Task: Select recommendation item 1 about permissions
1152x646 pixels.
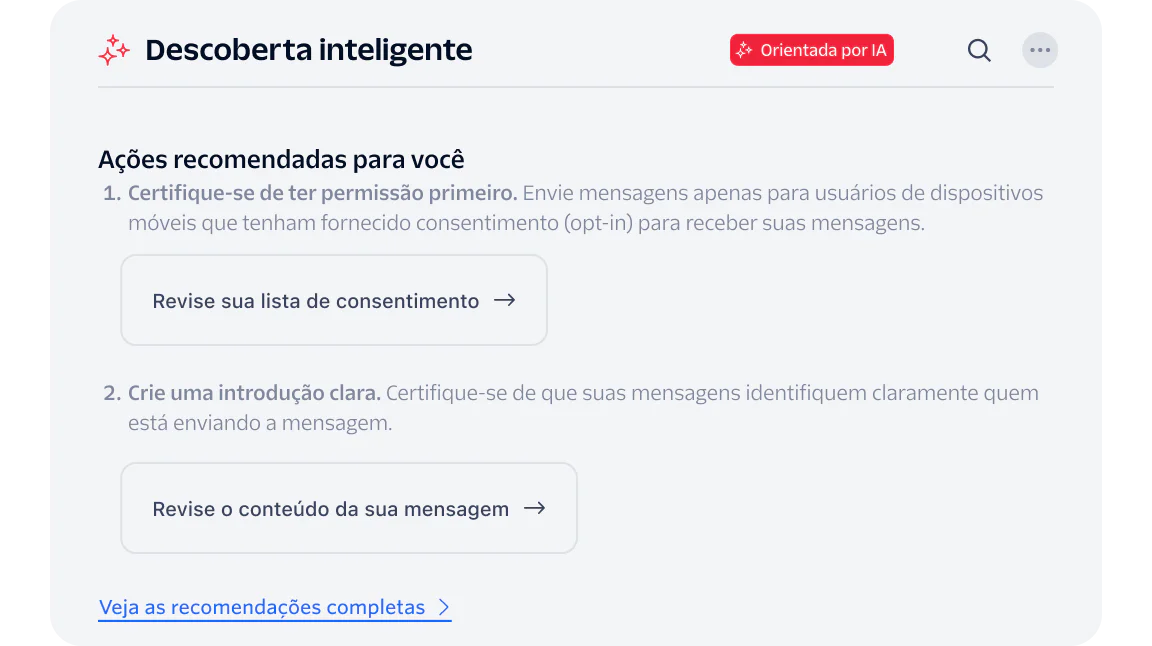Action: click(x=585, y=207)
